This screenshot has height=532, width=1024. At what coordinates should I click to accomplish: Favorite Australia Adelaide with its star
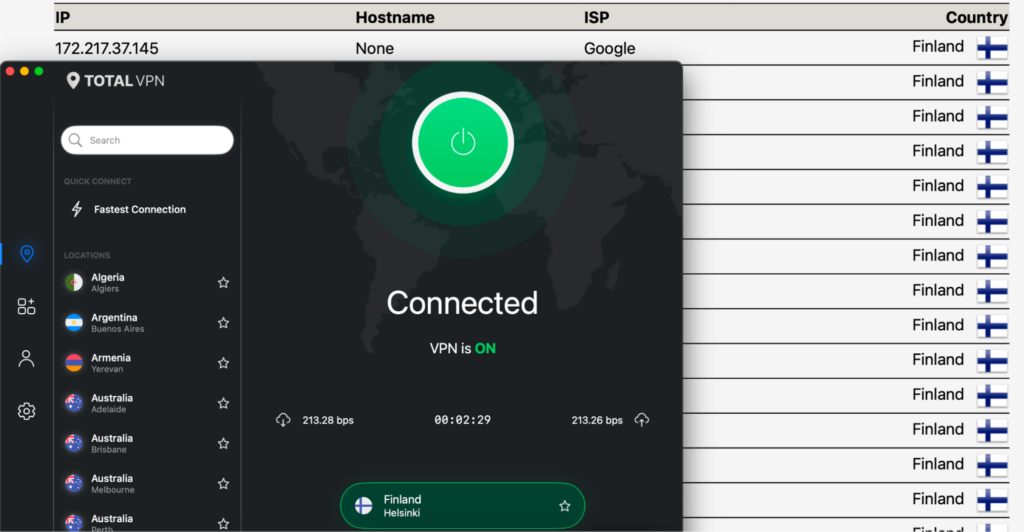coord(223,403)
